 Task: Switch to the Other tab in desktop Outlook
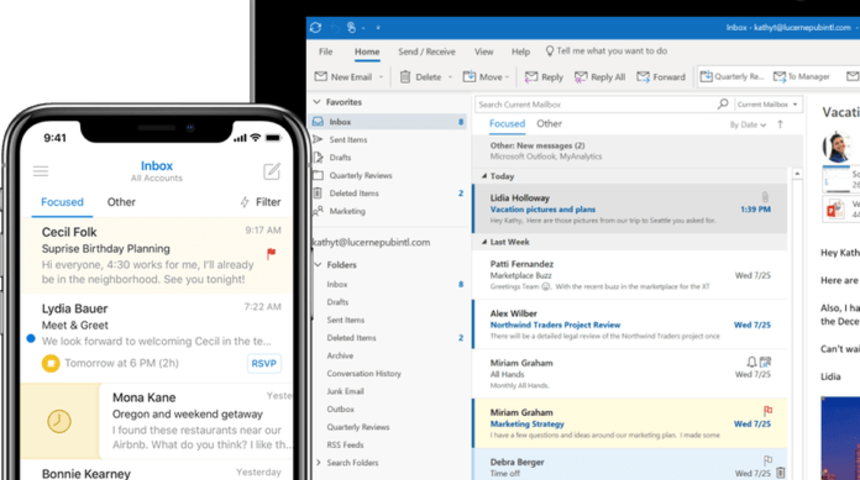549,124
